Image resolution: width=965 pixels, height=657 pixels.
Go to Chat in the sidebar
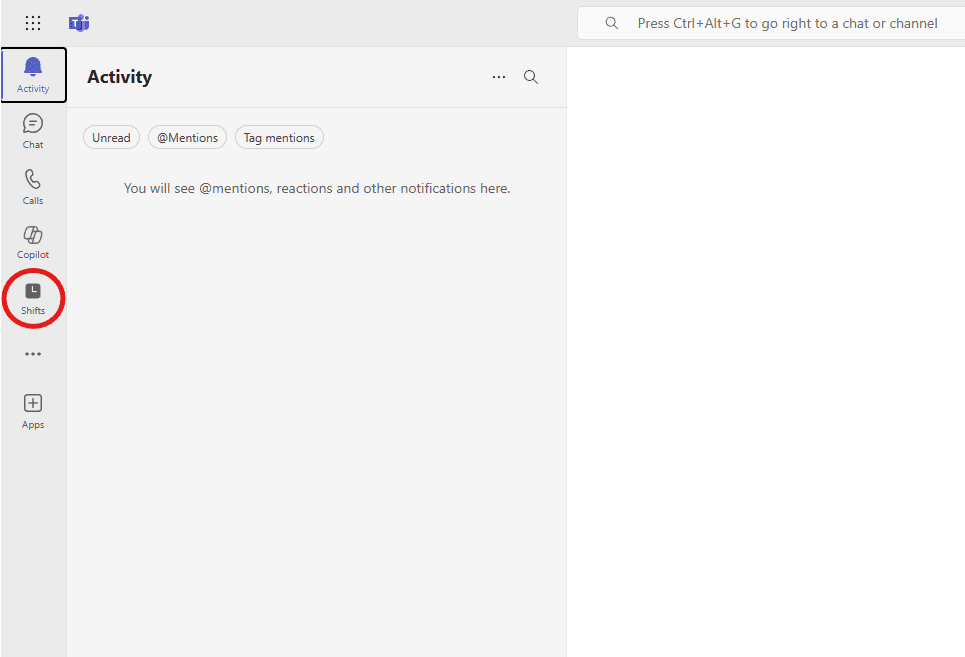click(x=33, y=130)
